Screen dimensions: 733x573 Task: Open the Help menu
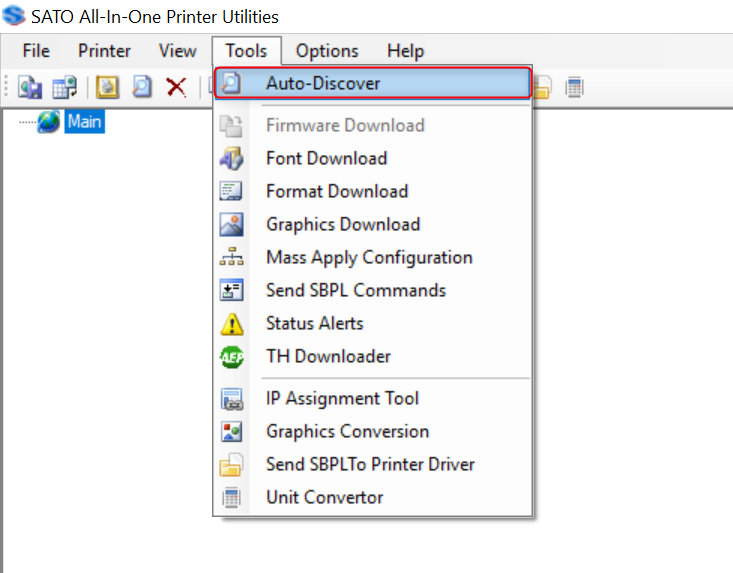(405, 51)
